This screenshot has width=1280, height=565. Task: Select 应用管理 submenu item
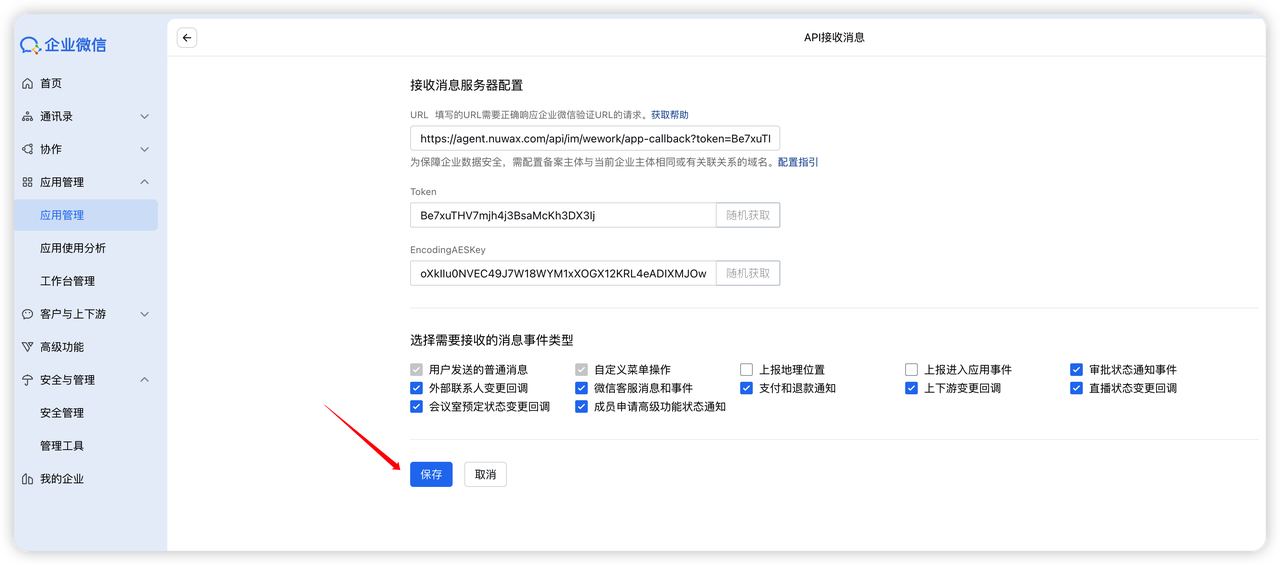pyautogui.click(x=86, y=215)
